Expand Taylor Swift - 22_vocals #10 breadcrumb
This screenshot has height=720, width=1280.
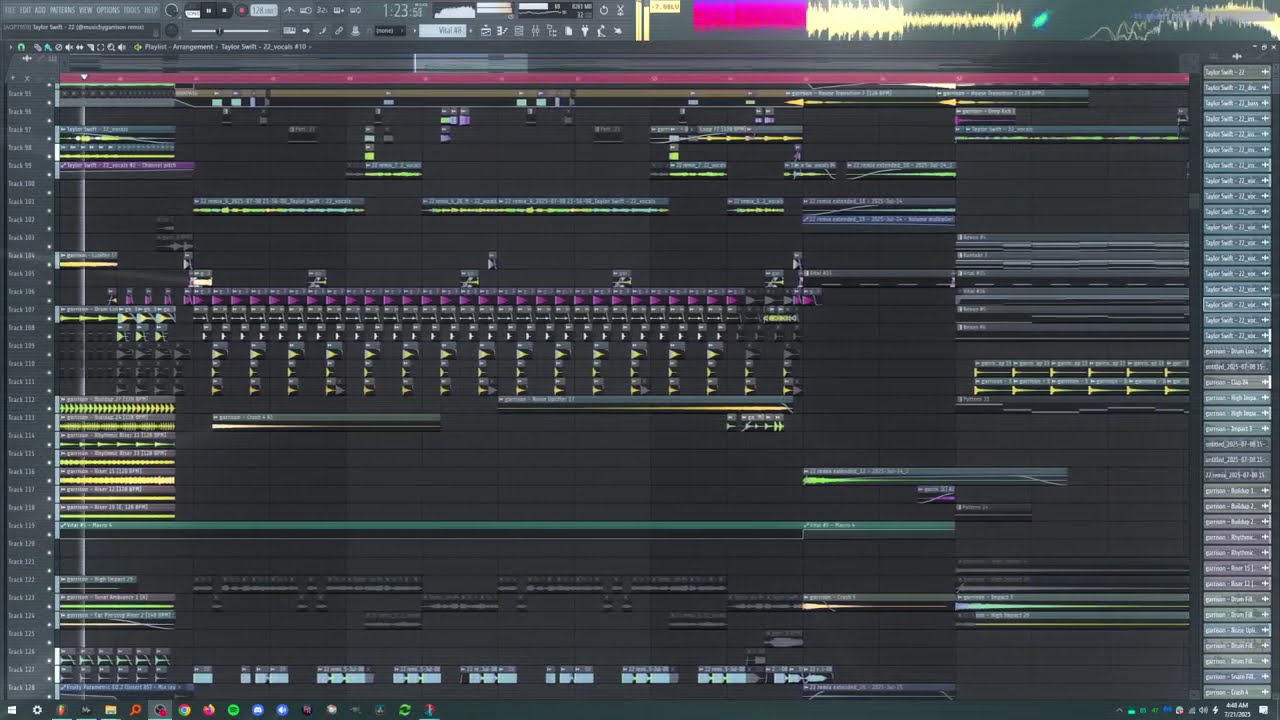(x=264, y=47)
